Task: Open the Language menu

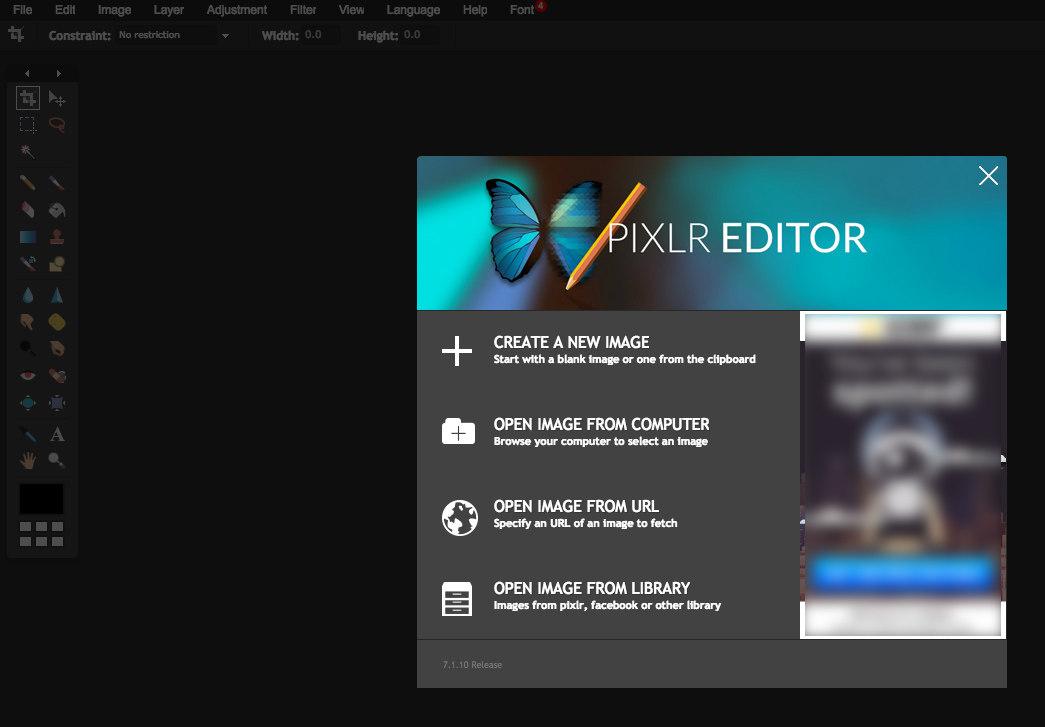Action: pos(413,10)
